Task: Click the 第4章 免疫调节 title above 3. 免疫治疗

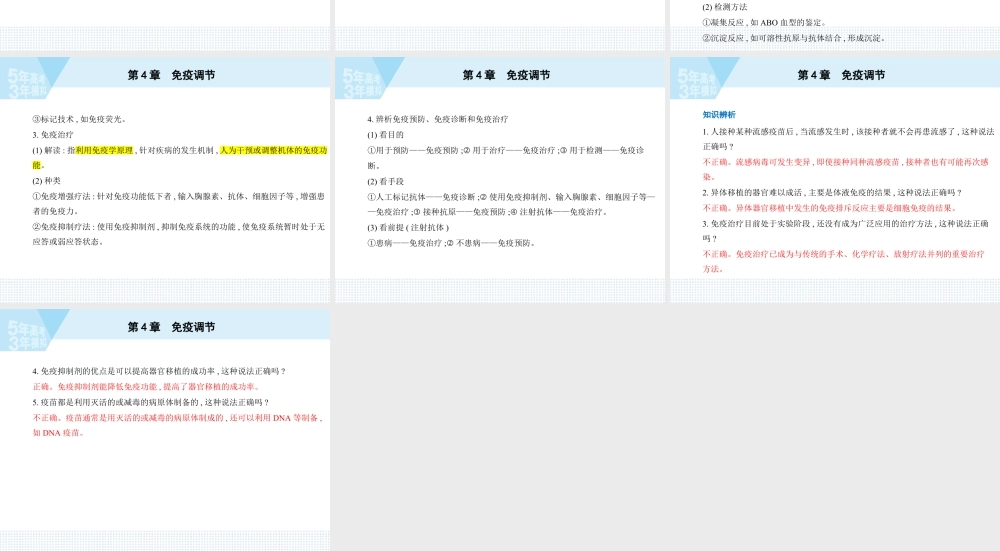Action: 171,75
